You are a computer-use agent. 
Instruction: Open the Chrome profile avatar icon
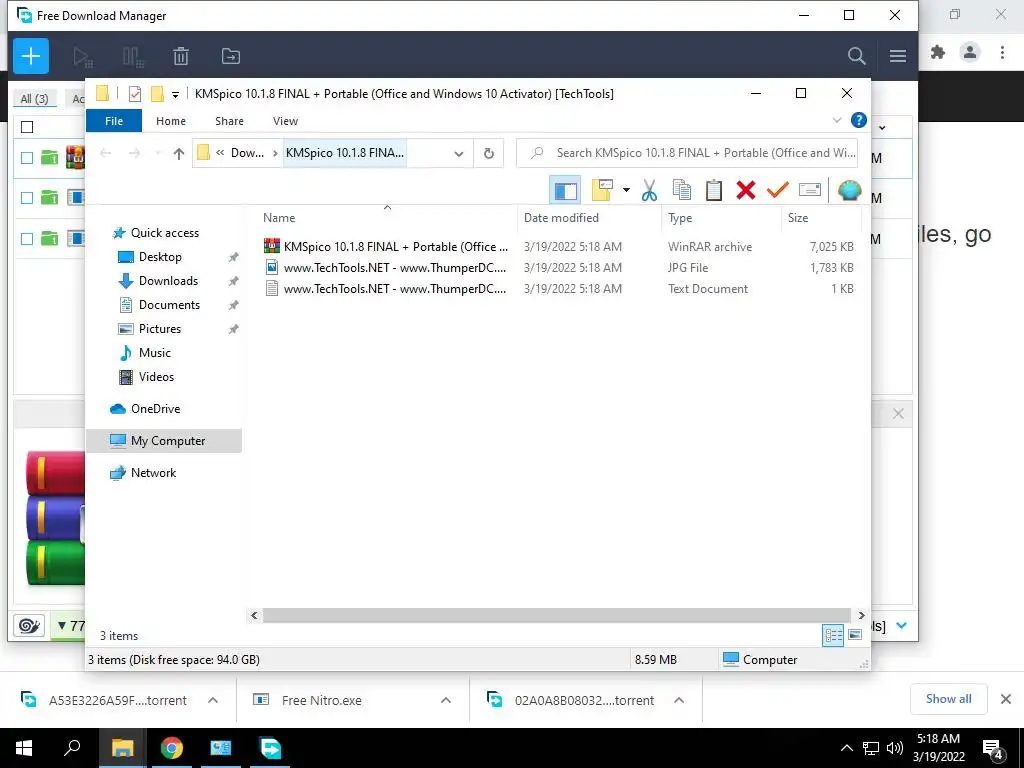[x=970, y=52]
